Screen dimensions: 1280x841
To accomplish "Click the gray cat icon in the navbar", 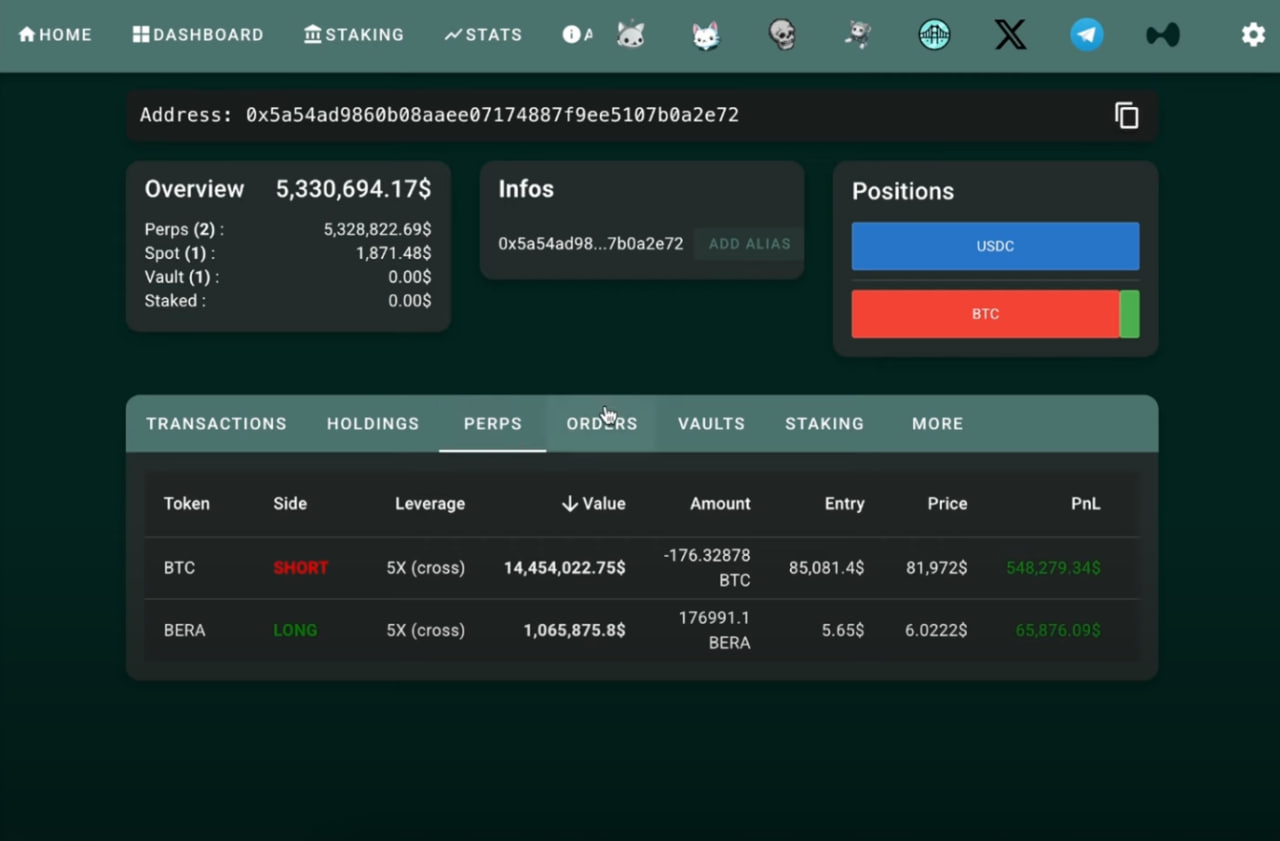I will point(631,35).
